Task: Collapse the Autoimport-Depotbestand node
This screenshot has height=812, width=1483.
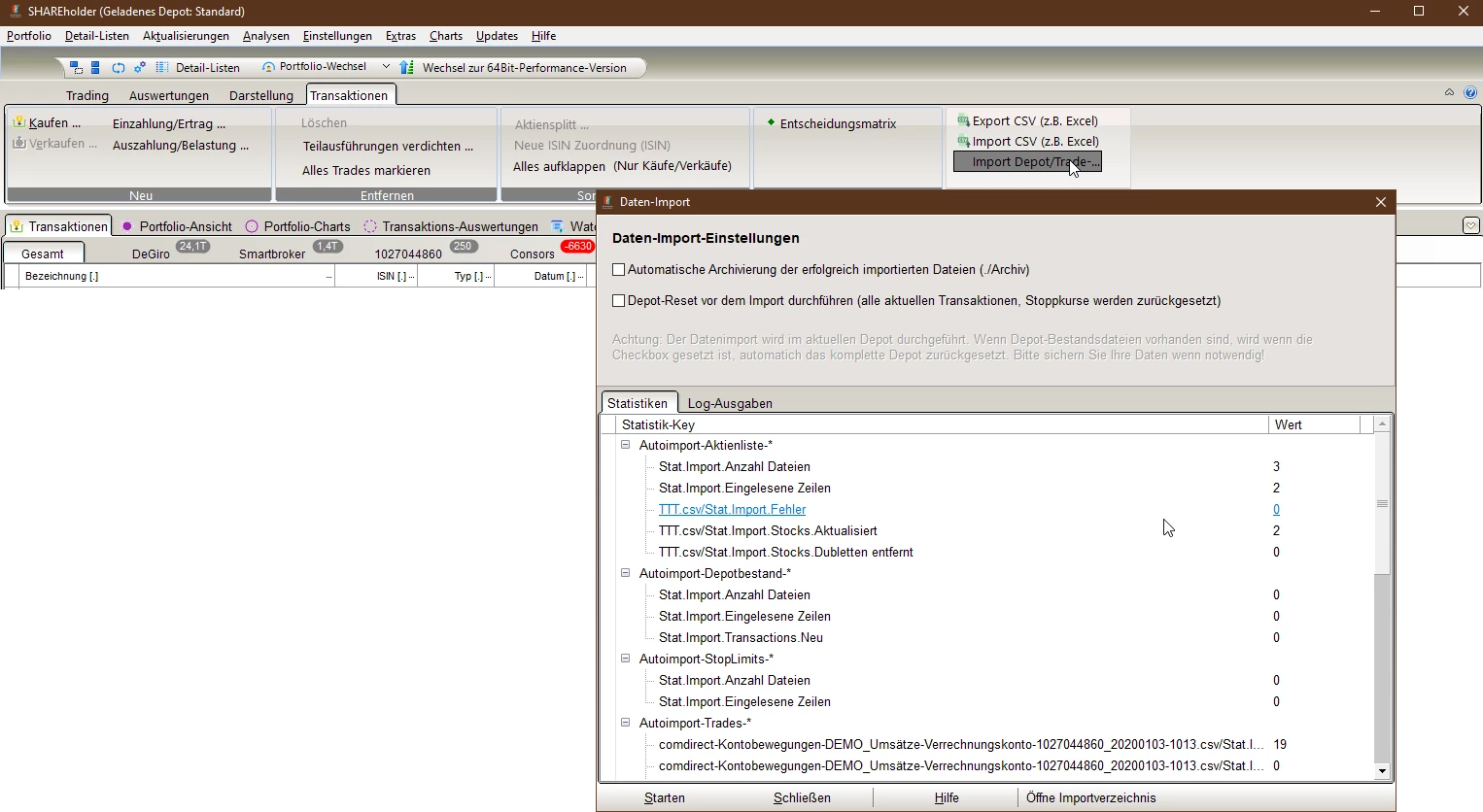Action: (626, 574)
